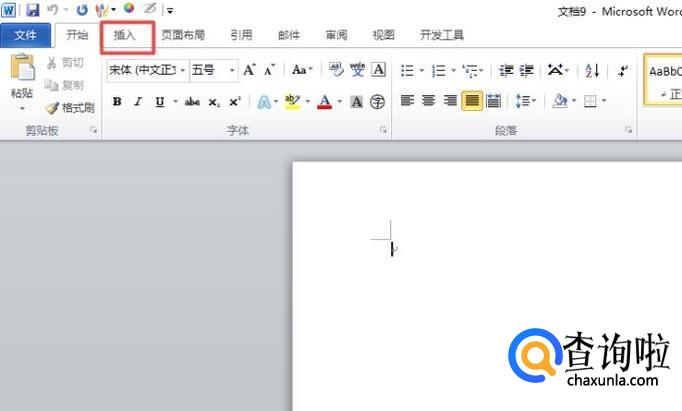Click the Character Border A icon
This screenshot has height=411, width=682.
[x=378, y=70]
